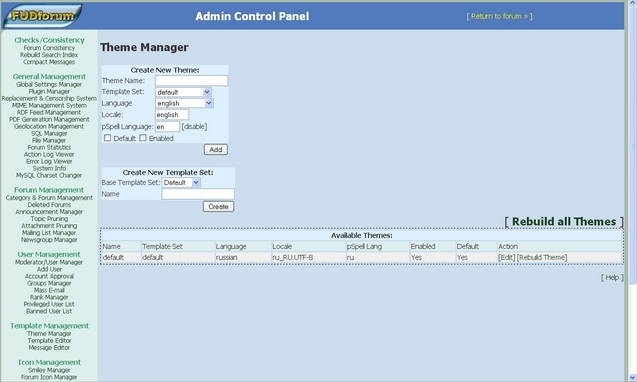Tick the Enabled checkbox
Screen dimensions: 637x382
(143, 138)
